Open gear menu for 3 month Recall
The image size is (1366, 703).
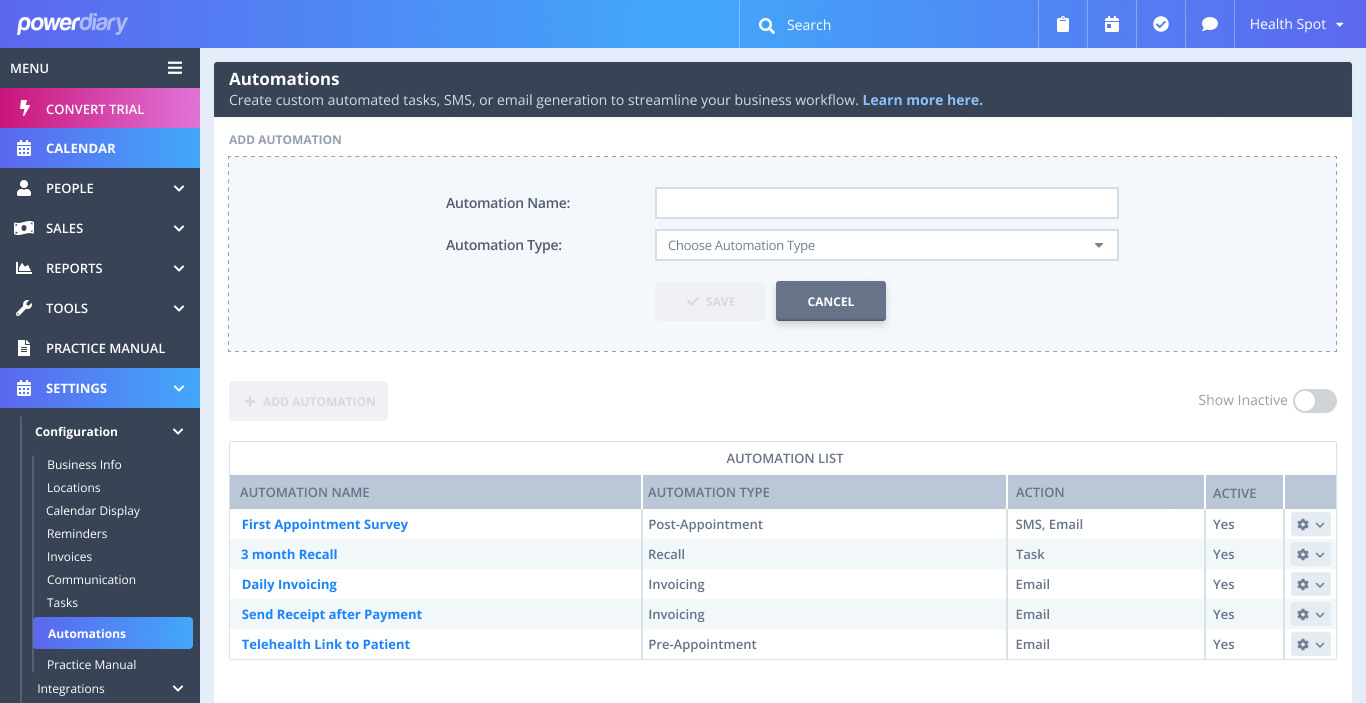coord(1310,555)
